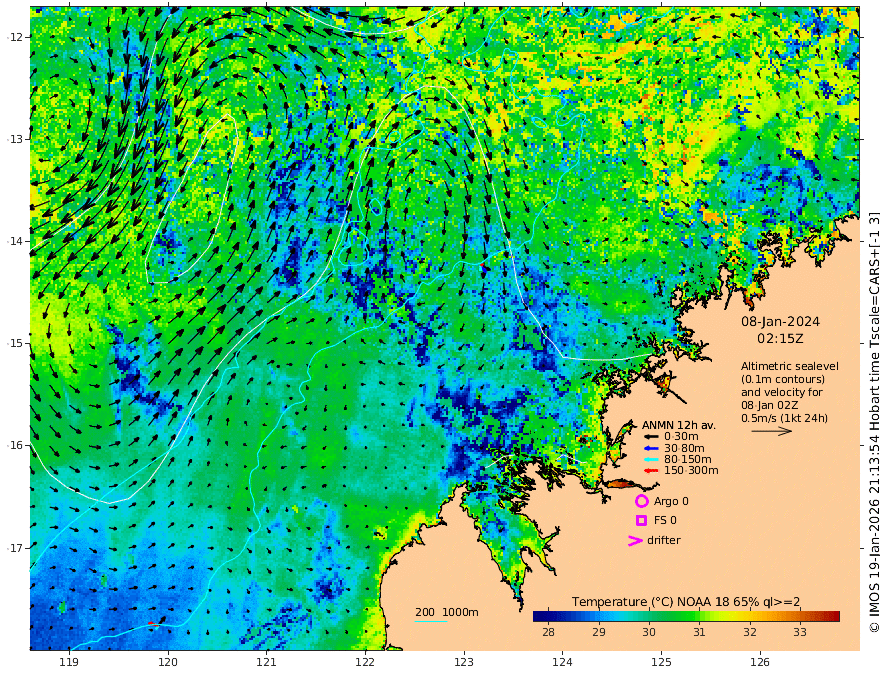Image resolution: width=880 pixels, height=680 pixels.
Task: Click the 28 value on temperature scale
Action: [x=548, y=632]
